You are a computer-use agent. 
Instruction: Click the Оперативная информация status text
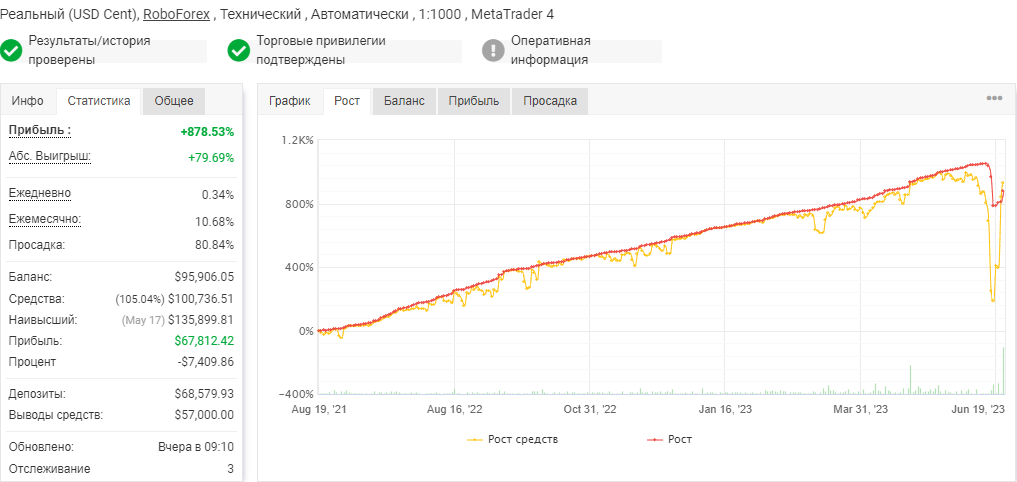(551, 51)
